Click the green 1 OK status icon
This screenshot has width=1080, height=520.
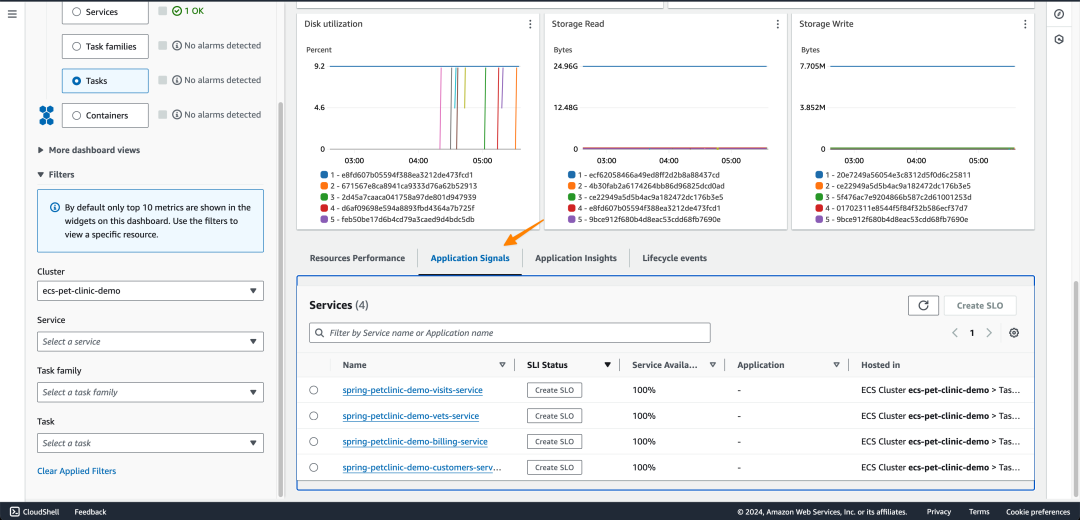point(177,11)
